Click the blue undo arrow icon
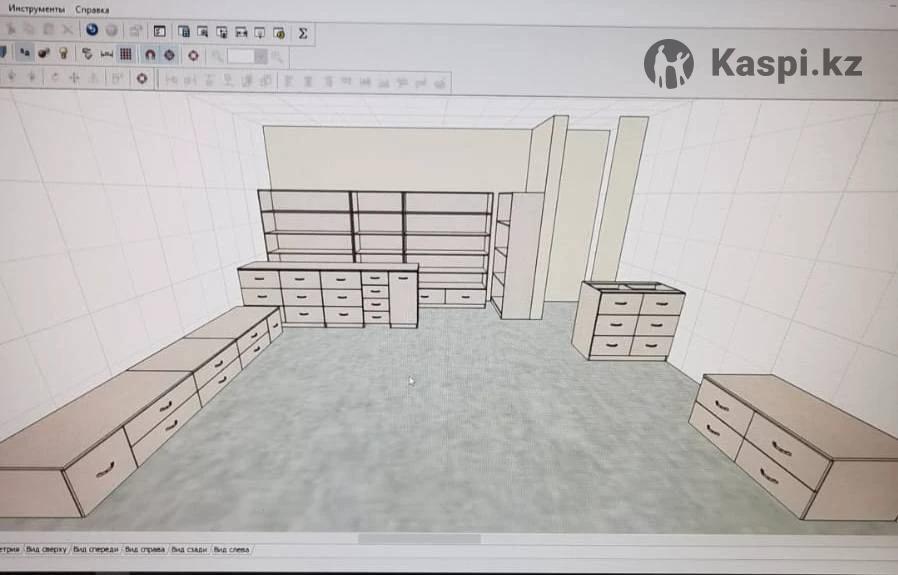Viewport: 898px width, 575px height. 92,31
